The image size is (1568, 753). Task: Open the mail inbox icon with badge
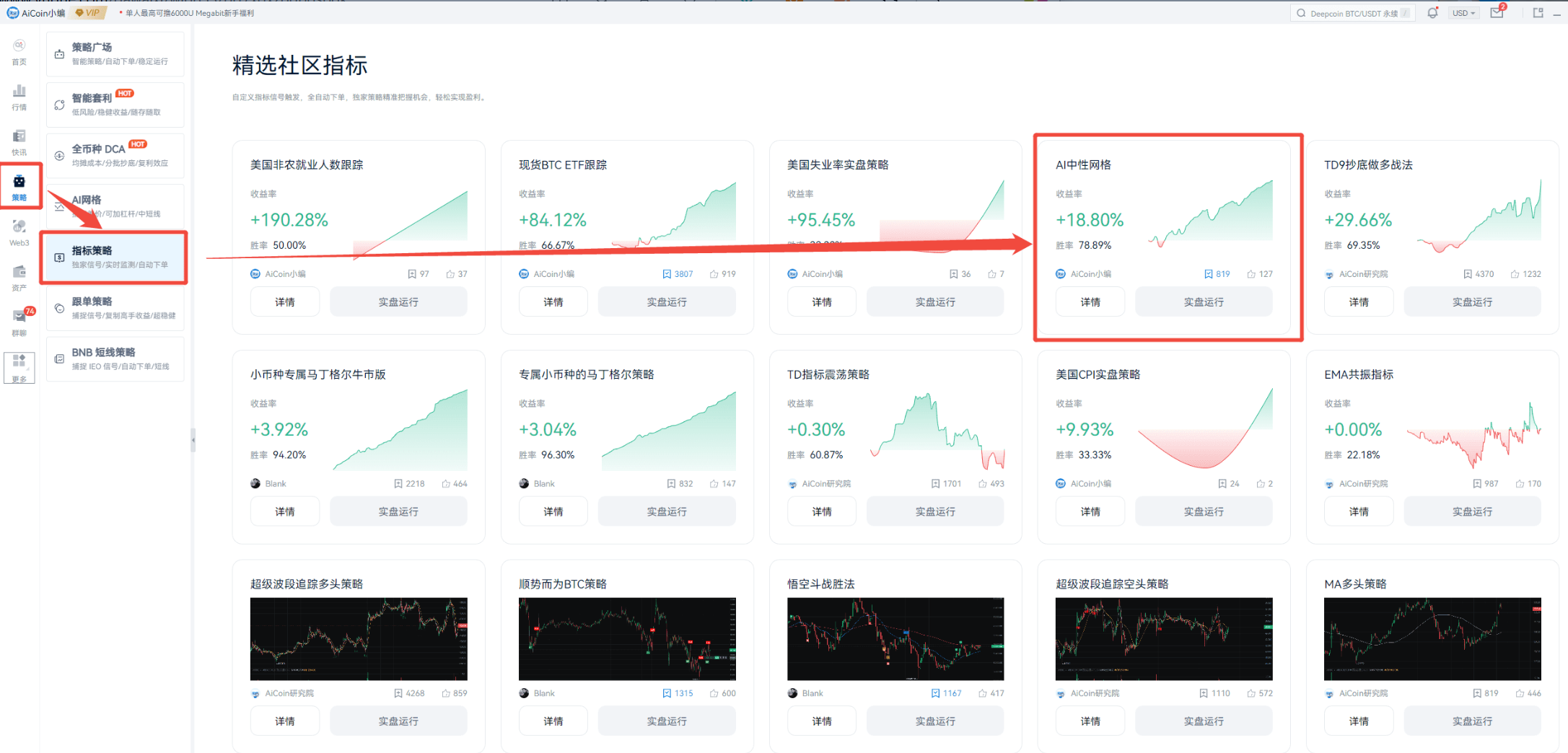1497,13
